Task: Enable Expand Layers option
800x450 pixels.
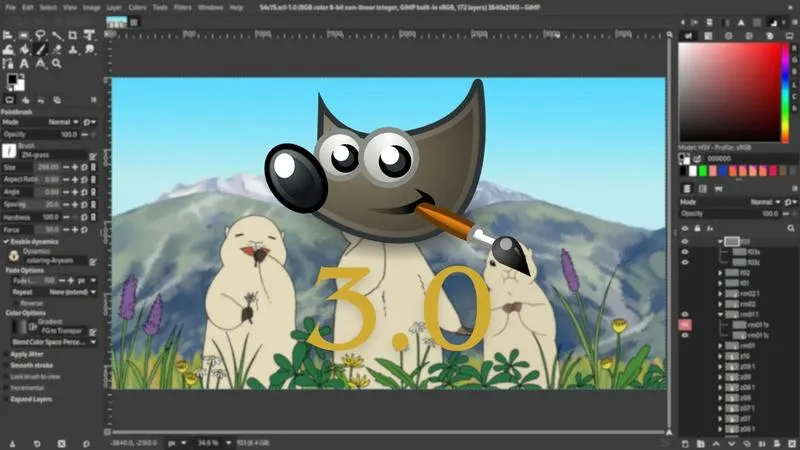Action: pos(6,399)
